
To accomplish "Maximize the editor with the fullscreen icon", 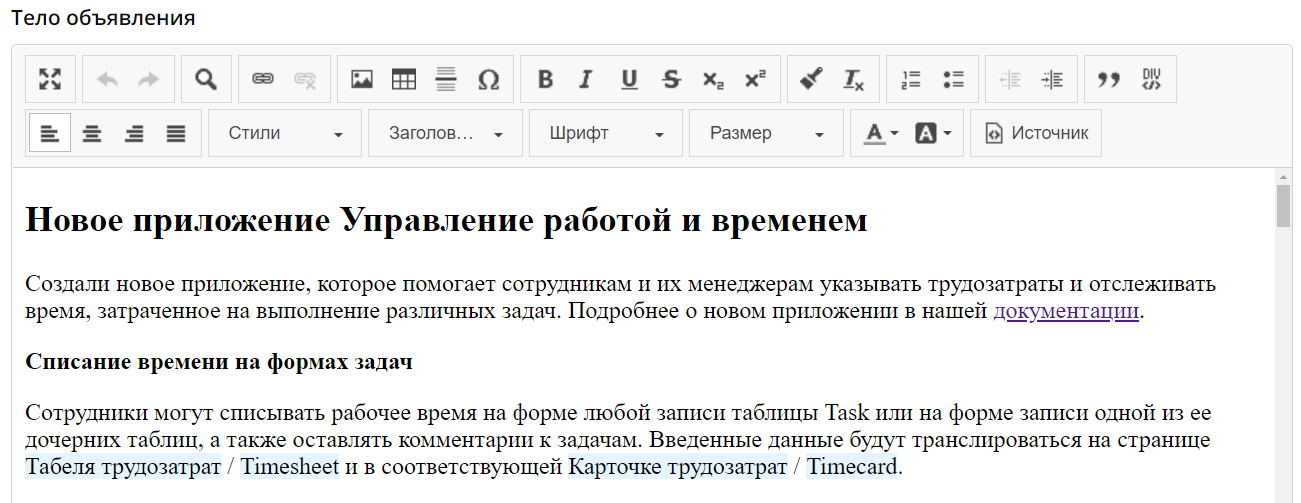I will (50, 80).
